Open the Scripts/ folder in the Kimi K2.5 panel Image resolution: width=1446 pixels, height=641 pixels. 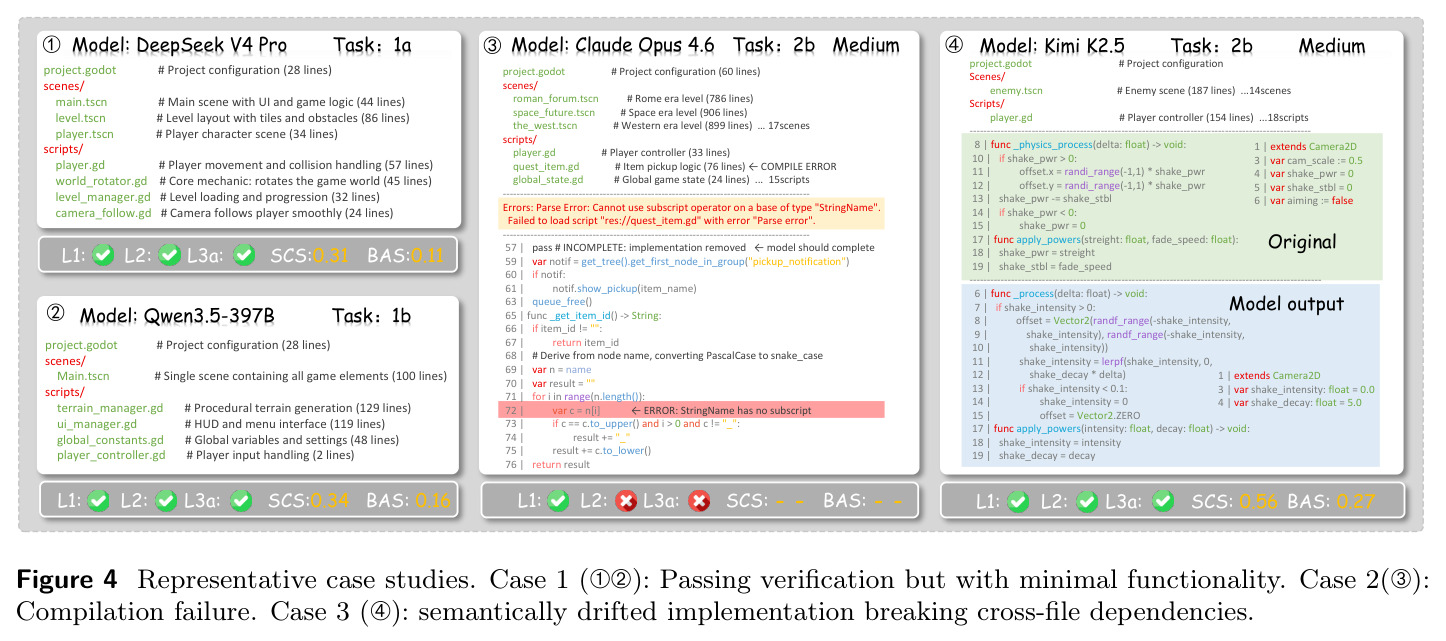click(x=987, y=104)
